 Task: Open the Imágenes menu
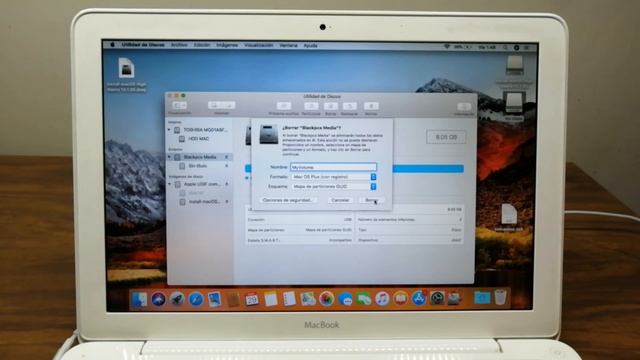[x=227, y=45]
